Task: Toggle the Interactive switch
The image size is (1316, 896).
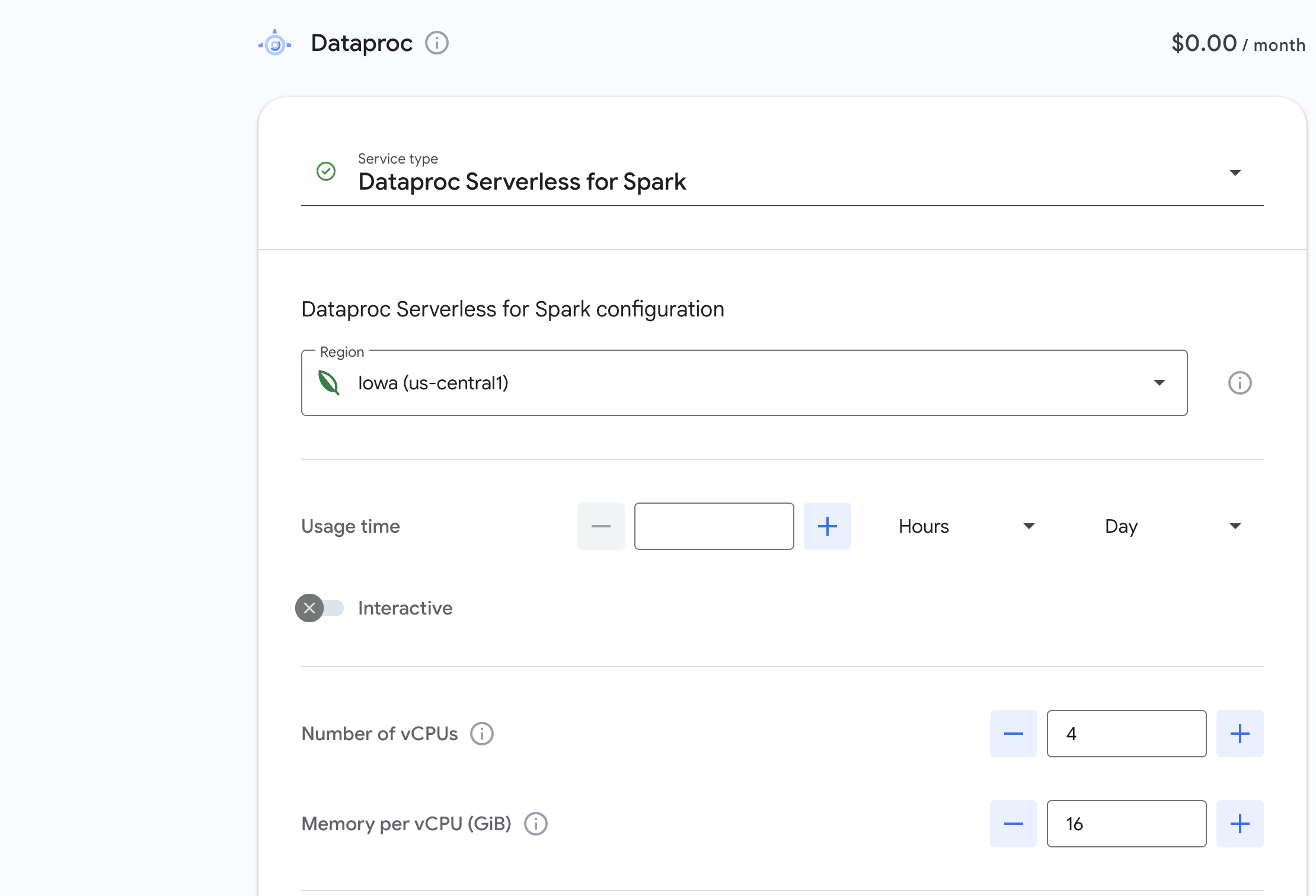Action: 320,608
